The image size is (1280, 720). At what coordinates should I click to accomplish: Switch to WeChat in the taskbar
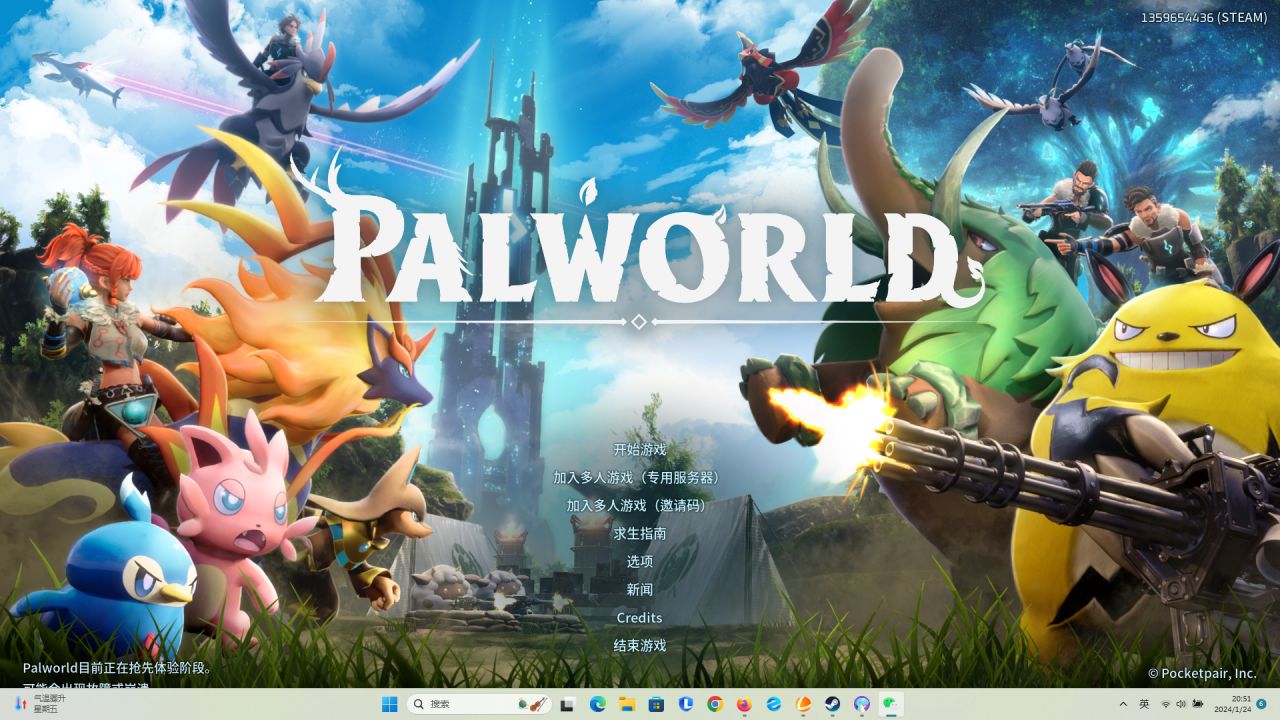click(x=891, y=704)
